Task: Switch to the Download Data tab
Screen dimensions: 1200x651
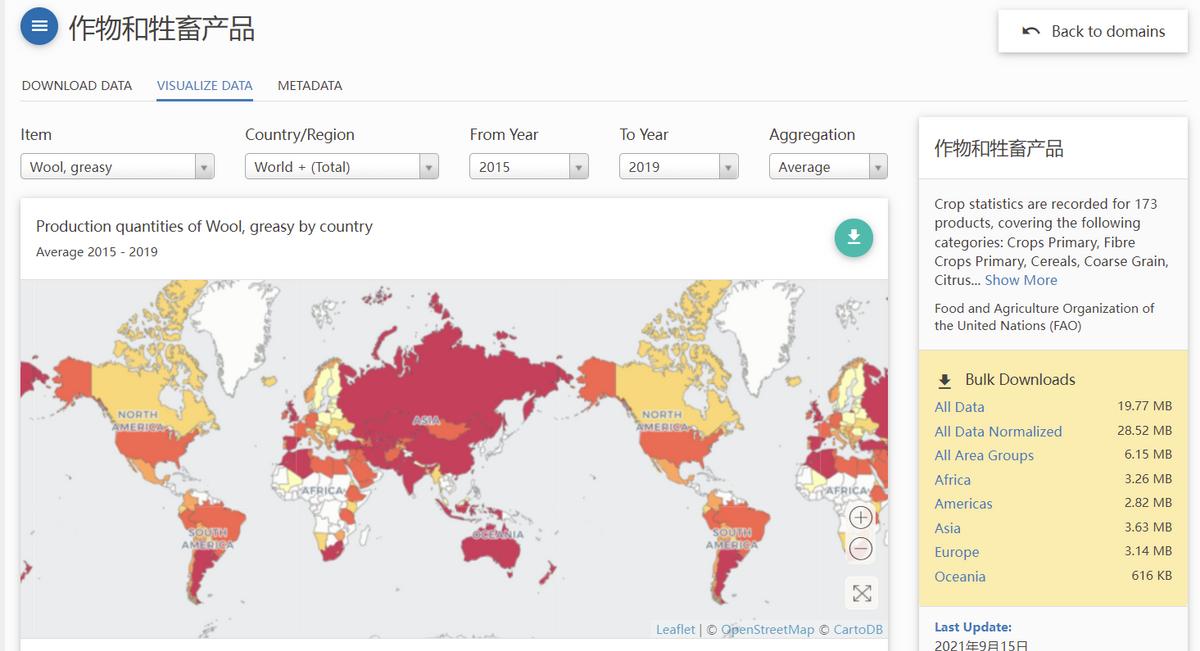Action: click(x=77, y=86)
